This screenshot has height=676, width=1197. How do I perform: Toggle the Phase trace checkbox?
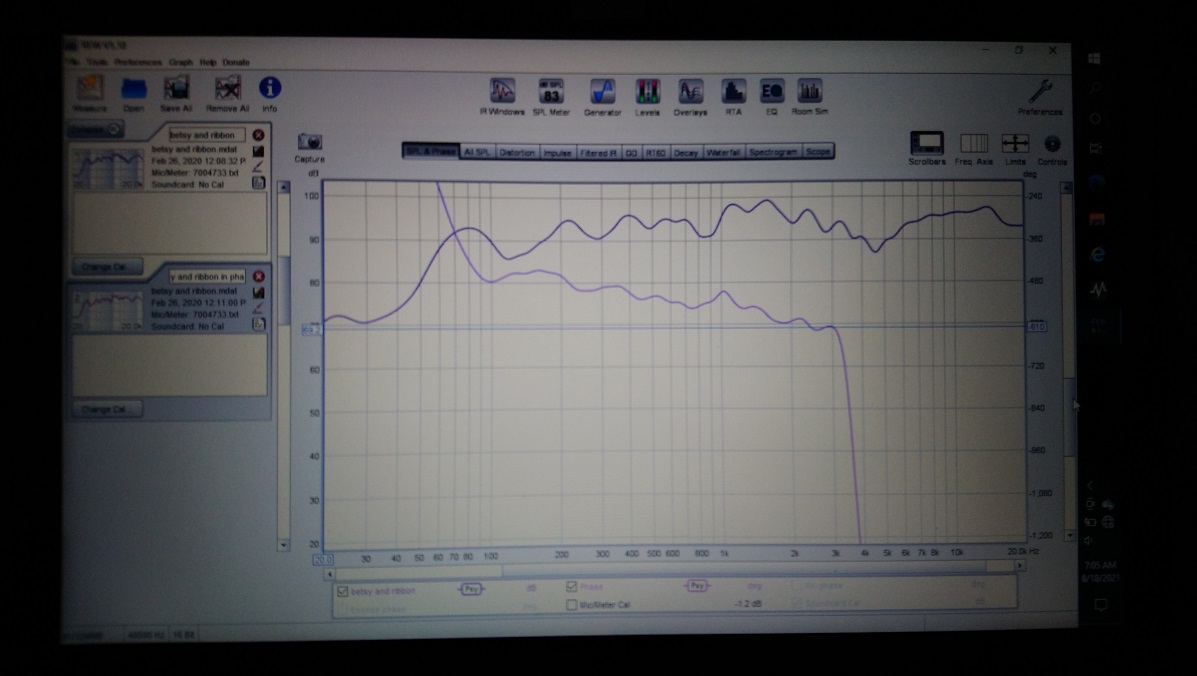tap(571, 586)
